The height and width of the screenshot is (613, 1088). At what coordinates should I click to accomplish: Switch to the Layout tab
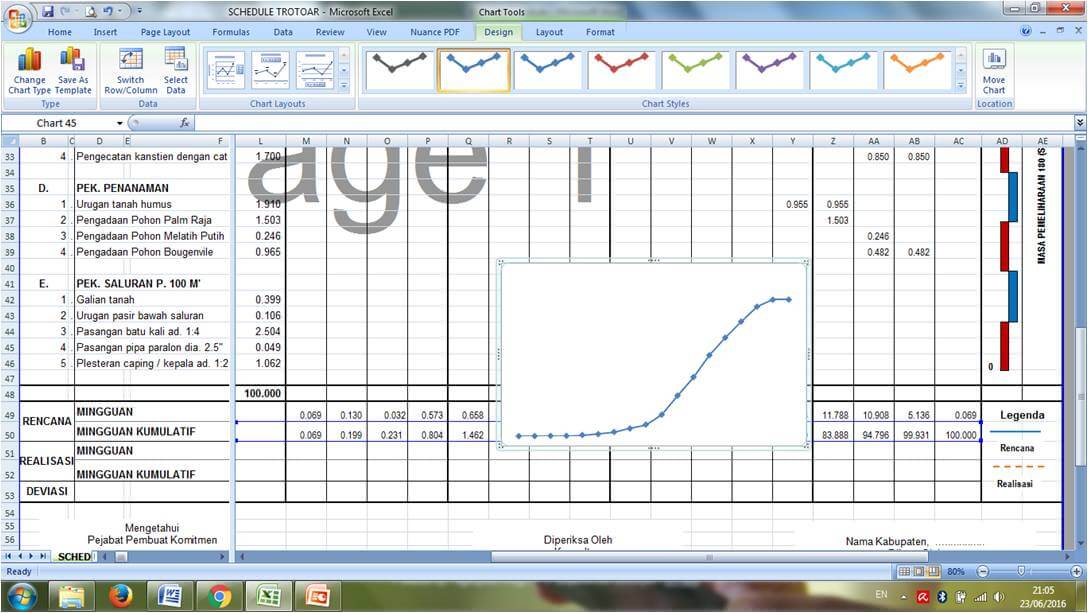click(x=551, y=31)
